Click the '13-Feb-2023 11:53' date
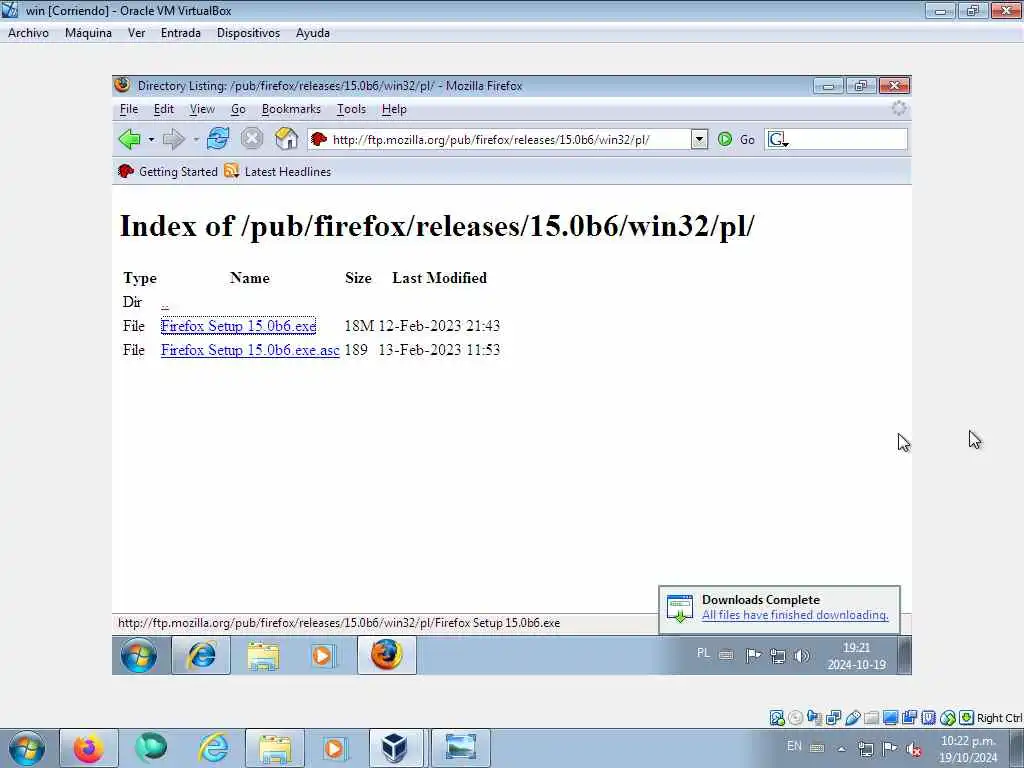The image size is (1024, 768). click(440, 350)
